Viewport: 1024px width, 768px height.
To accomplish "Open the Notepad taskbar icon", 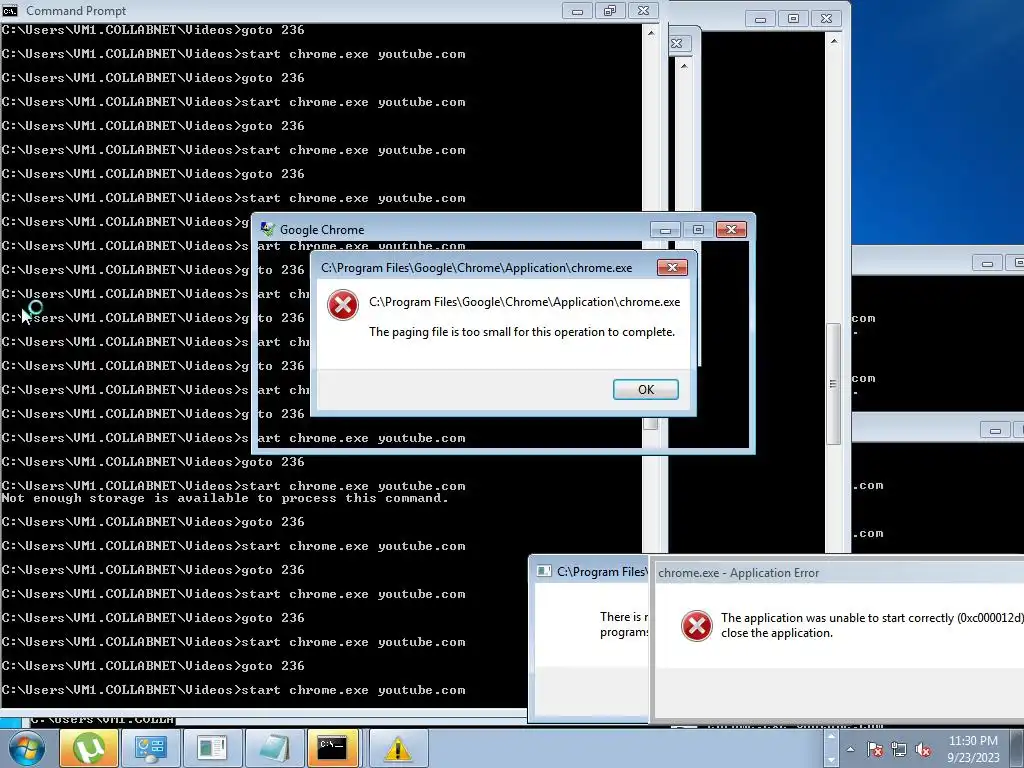I will click(274, 748).
